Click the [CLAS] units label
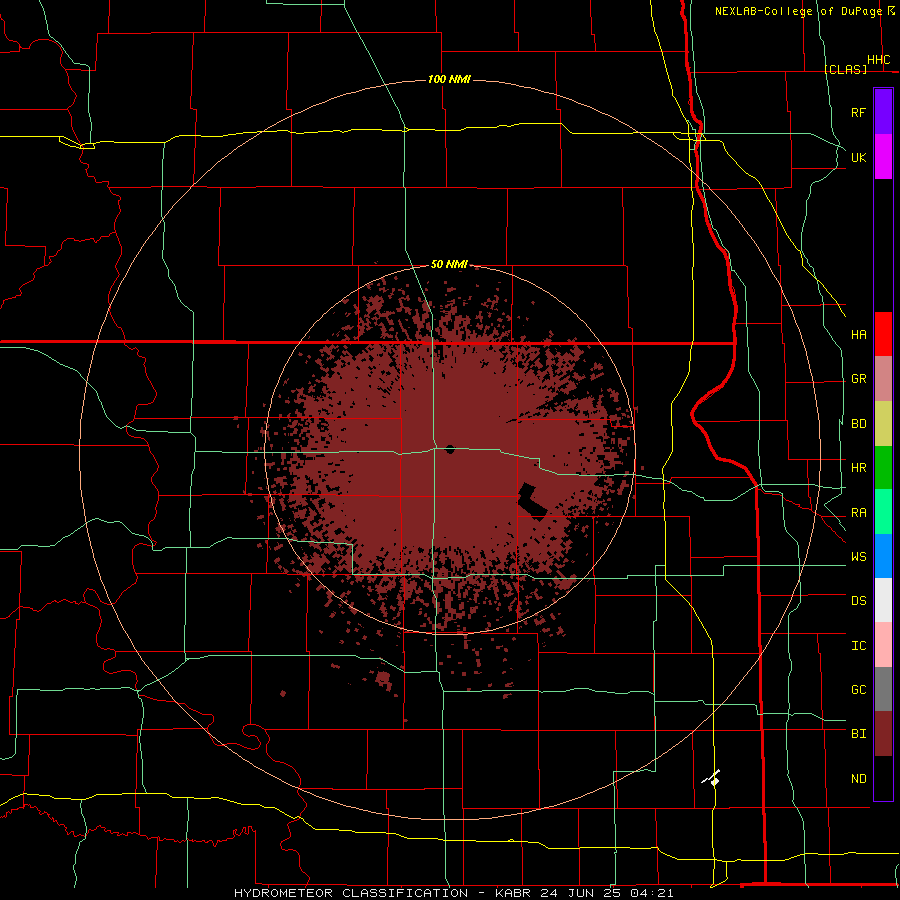 coord(845,69)
